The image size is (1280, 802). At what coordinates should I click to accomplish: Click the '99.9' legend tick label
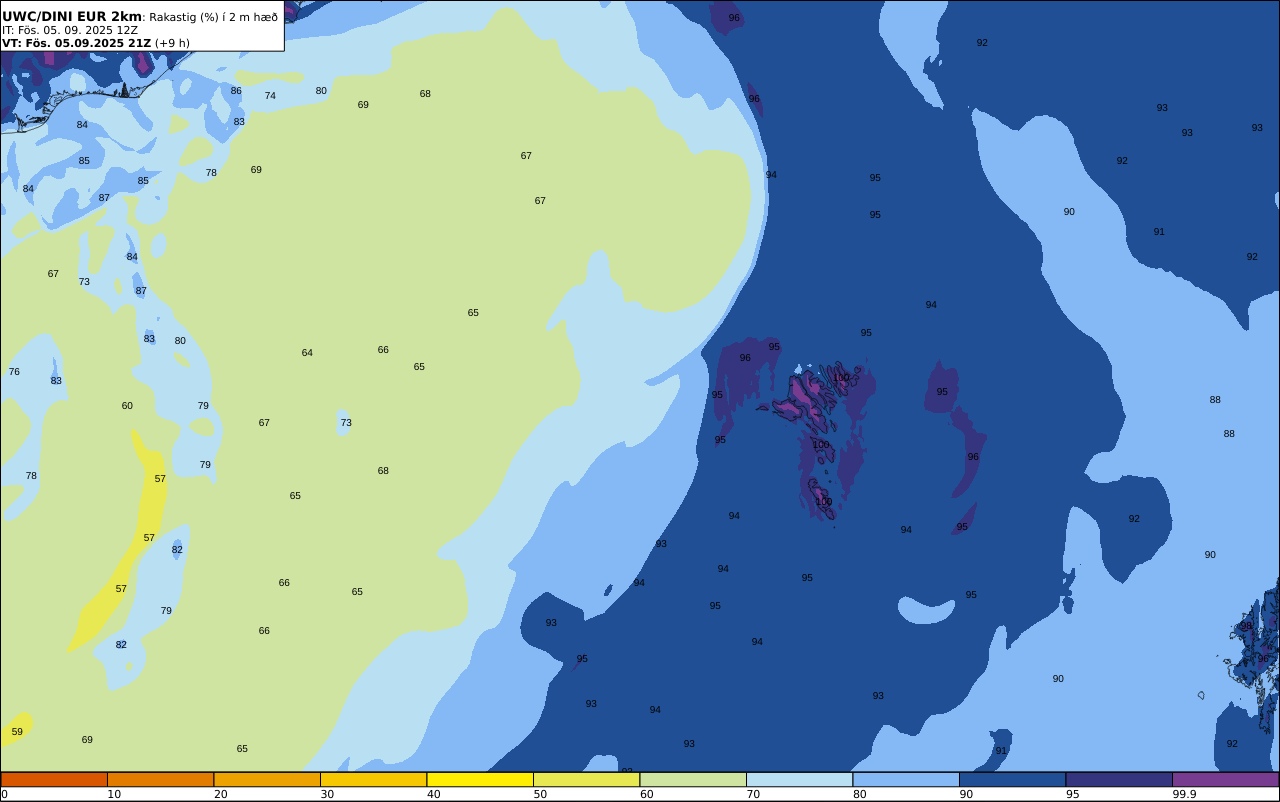coord(1184,794)
